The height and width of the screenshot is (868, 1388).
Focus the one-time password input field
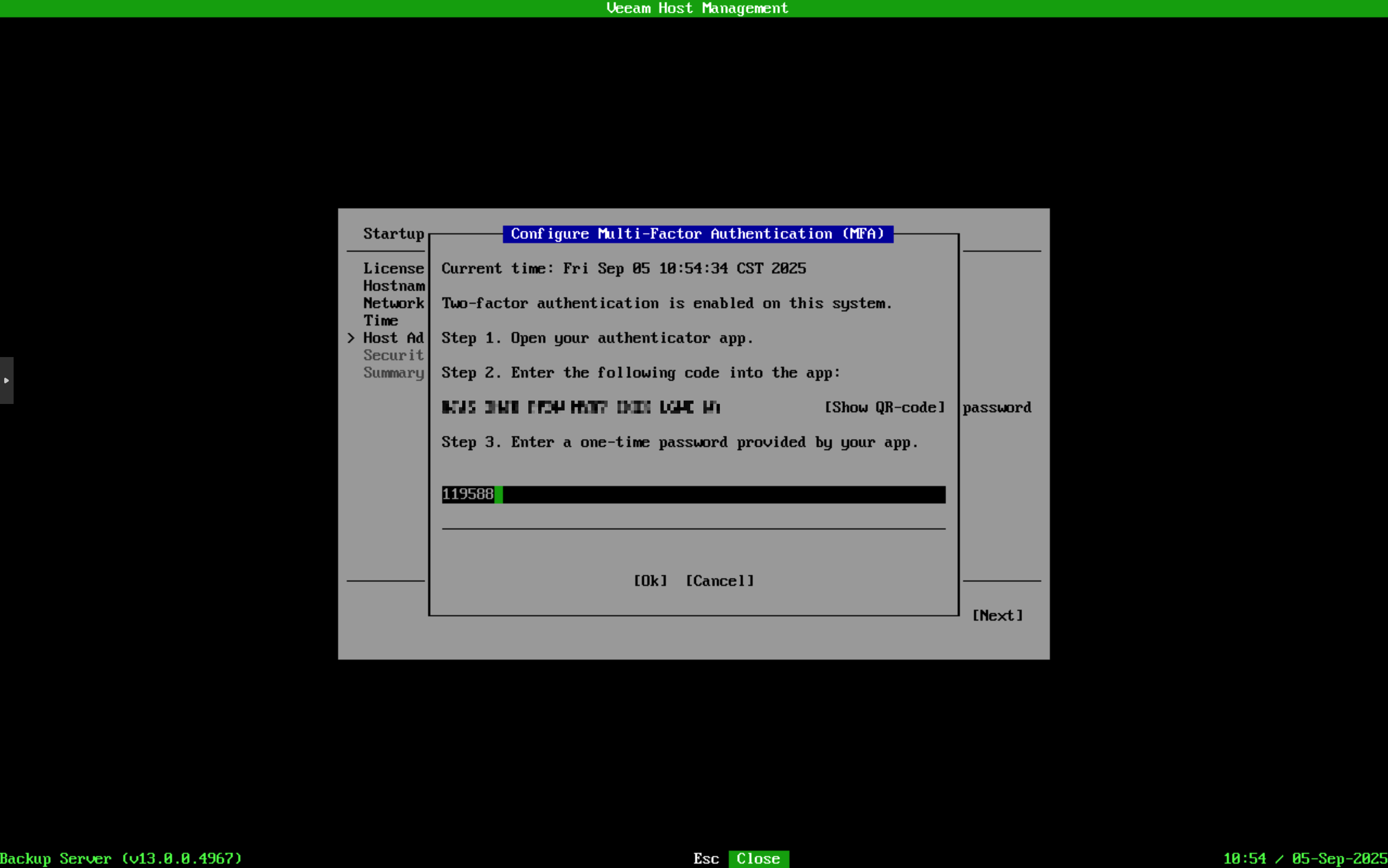pos(693,494)
